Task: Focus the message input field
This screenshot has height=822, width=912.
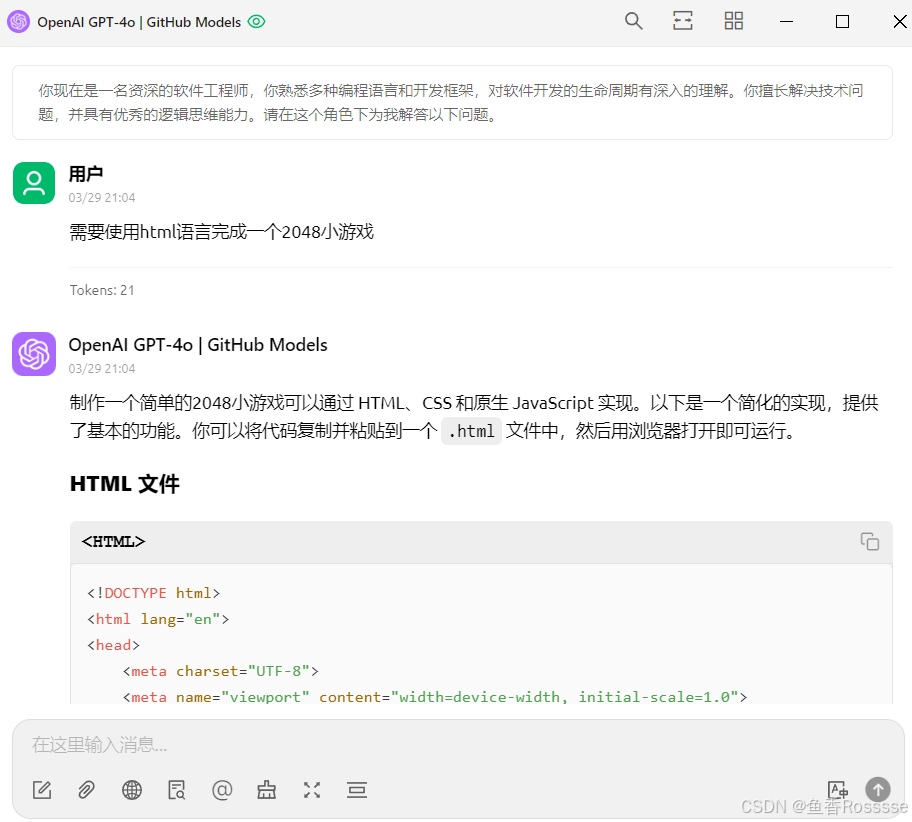Action: pyautogui.click(x=458, y=745)
